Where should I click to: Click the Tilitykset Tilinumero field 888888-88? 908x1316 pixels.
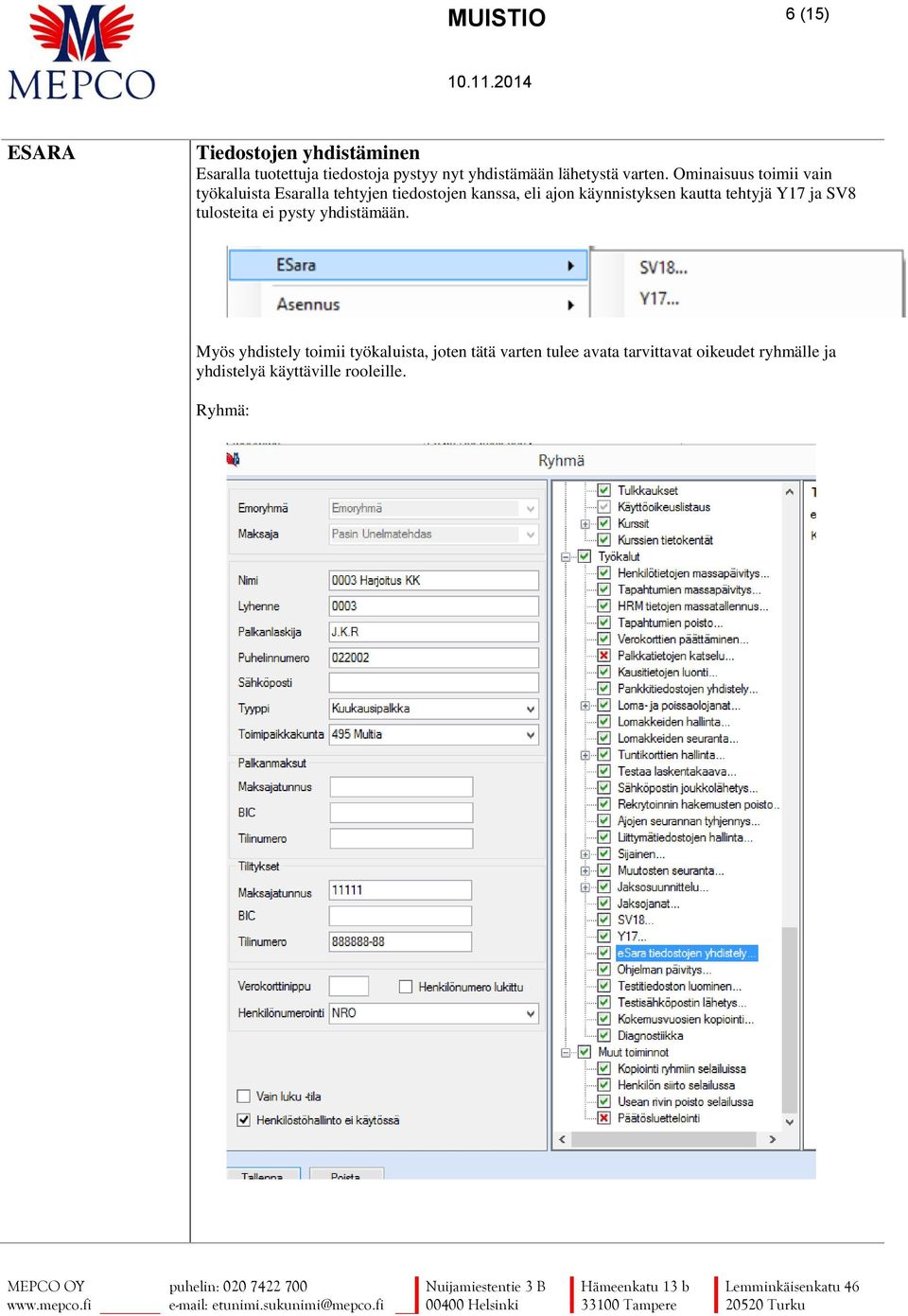tap(400, 941)
